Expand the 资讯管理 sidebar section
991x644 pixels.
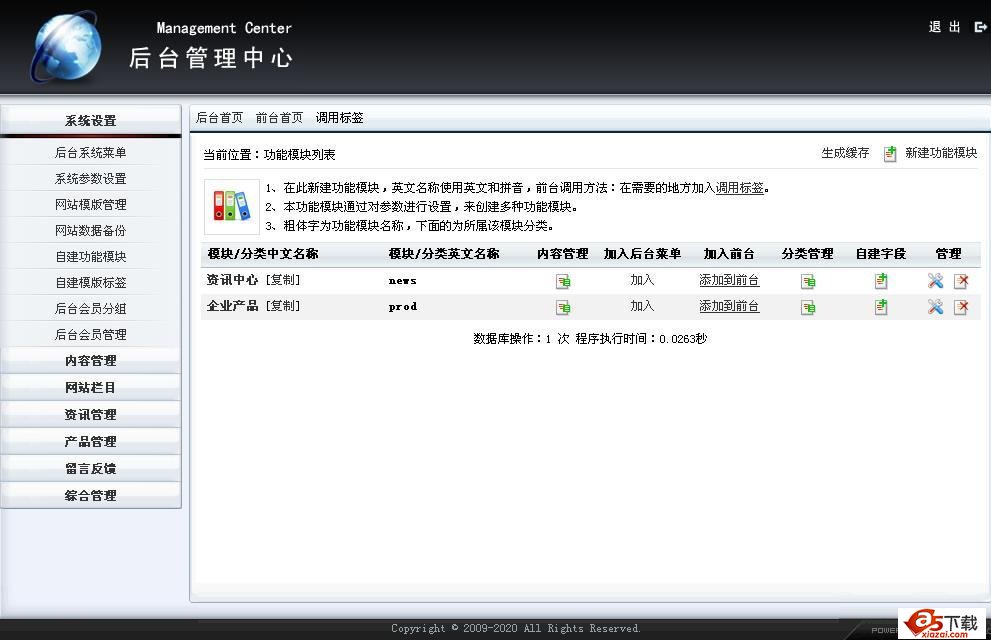(x=90, y=415)
